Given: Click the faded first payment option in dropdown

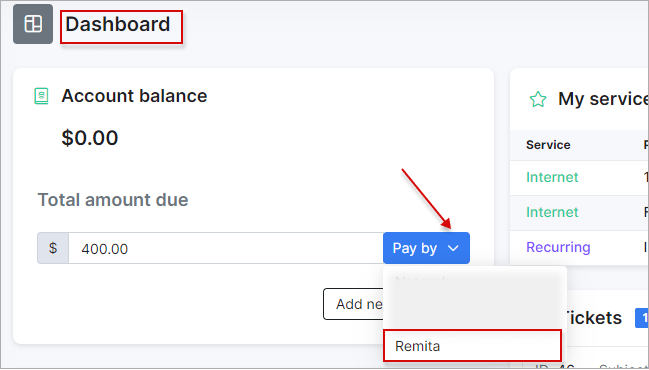Looking at the screenshot, I should pos(424,280).
